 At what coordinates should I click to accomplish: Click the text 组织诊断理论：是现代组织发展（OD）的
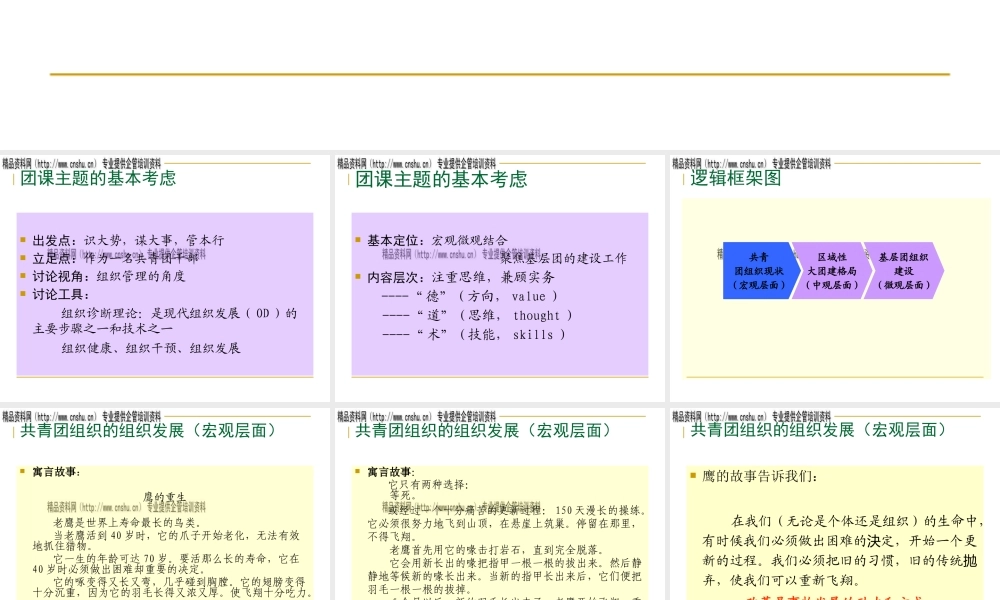pos(179,313)
